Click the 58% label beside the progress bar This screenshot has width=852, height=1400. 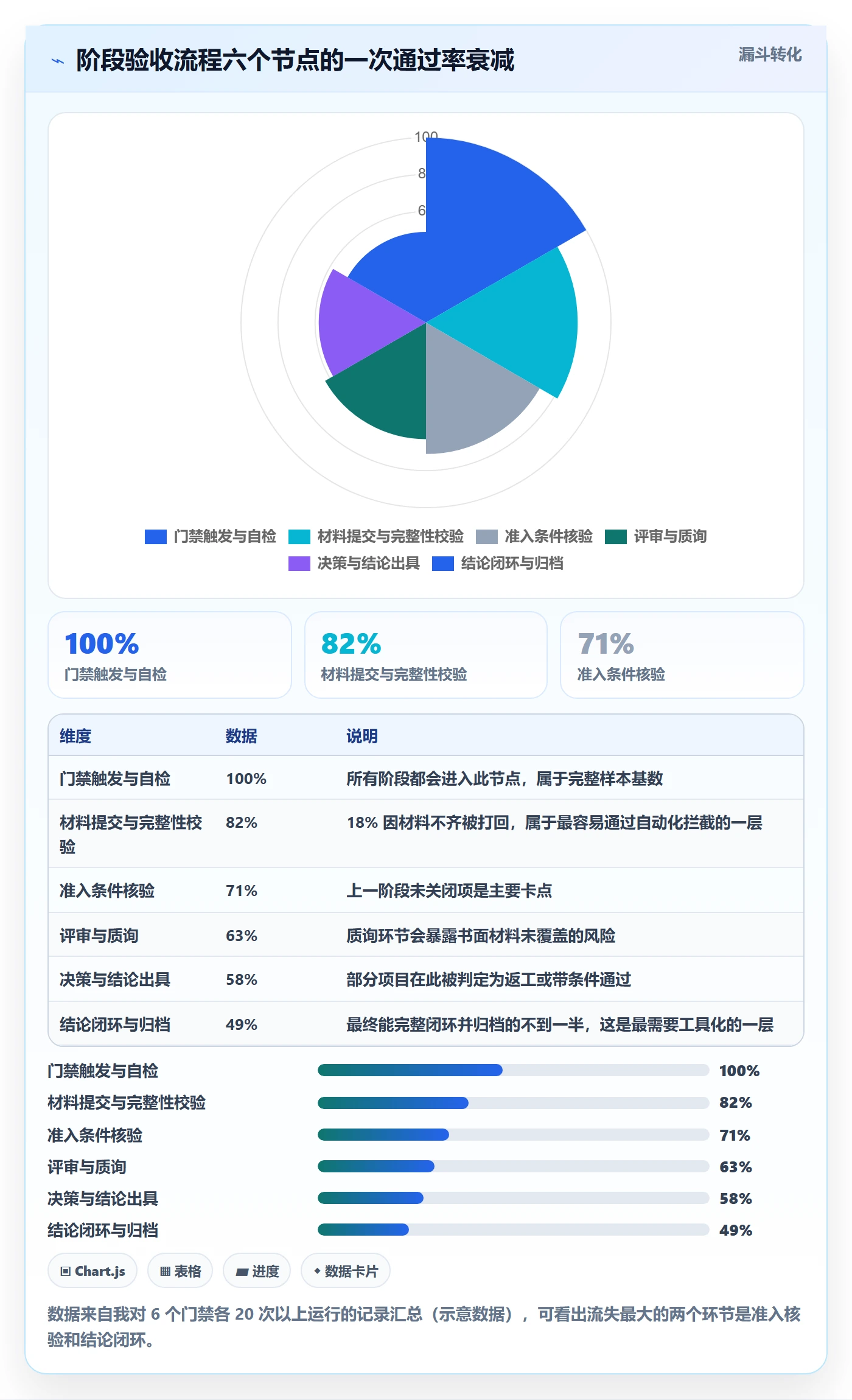736,1199
